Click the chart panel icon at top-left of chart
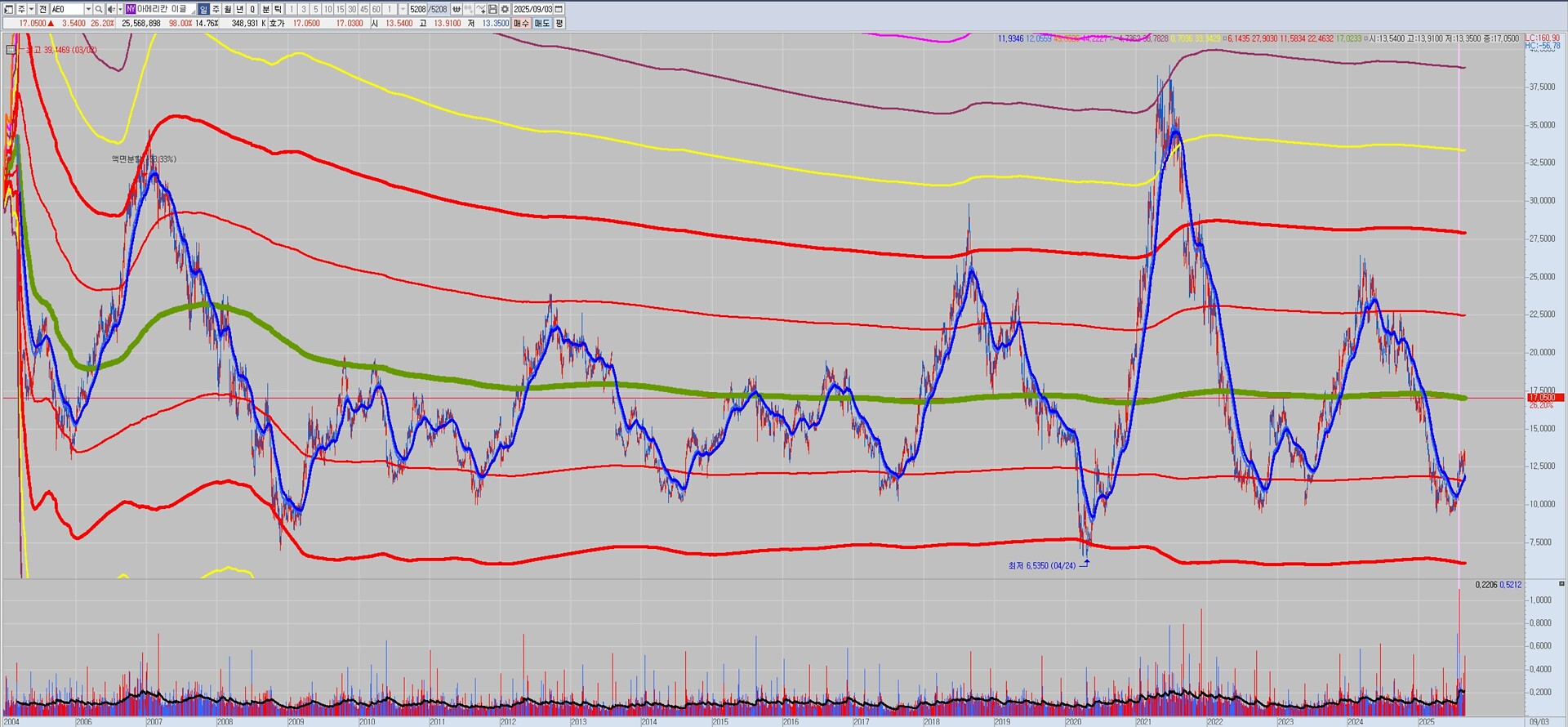 [11, 50]
